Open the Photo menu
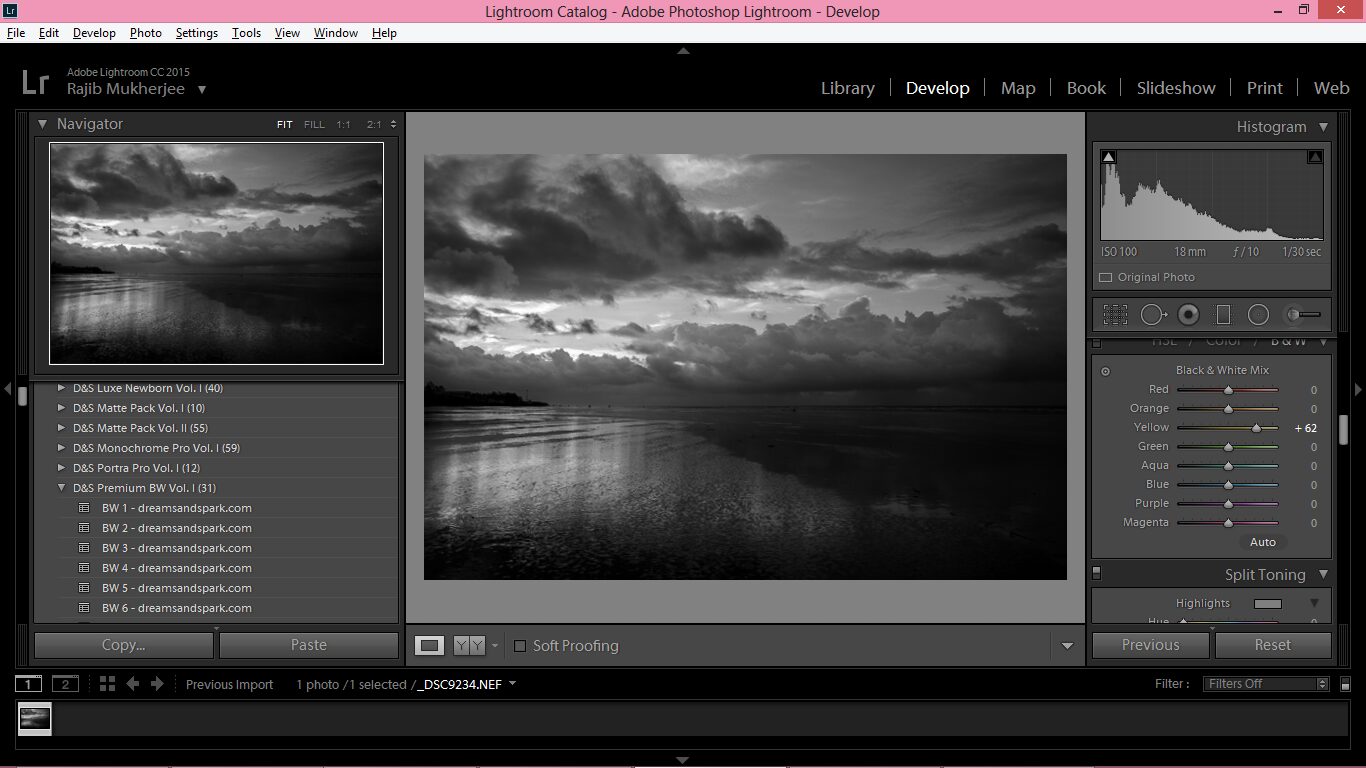The height and width of the screenshot is (768, 1366). [145, 33]
